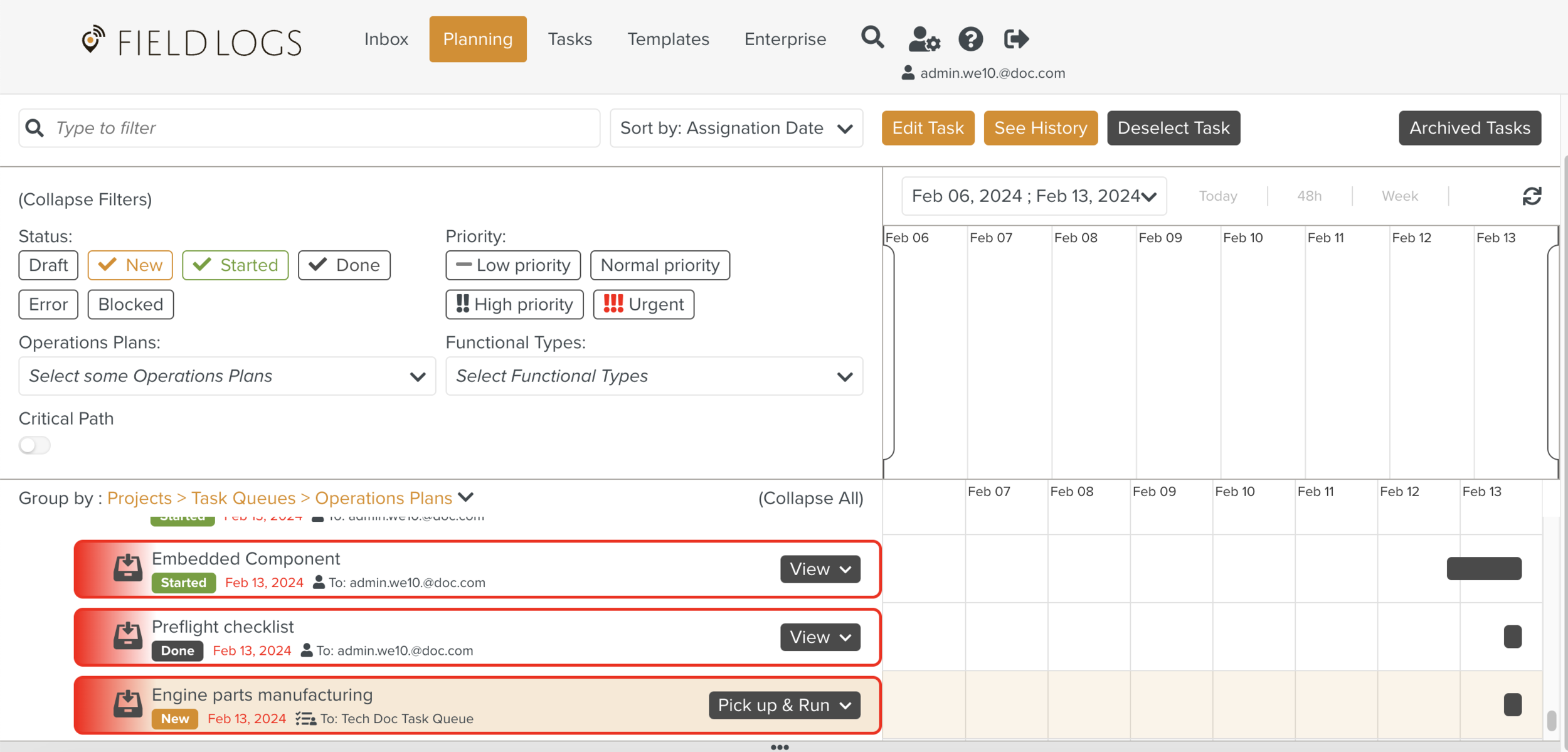Click the Edit Task button
Image resolution: width=1568 pixels, height=752 pixels.
click(x=928, y=128)
